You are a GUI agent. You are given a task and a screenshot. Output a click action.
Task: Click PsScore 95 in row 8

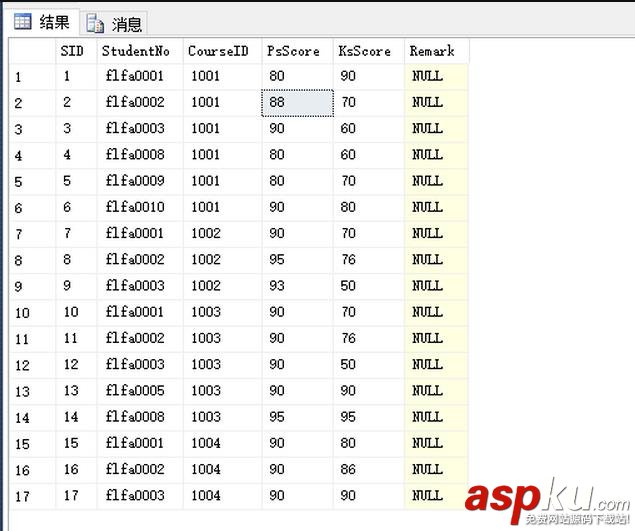[298, 260]
